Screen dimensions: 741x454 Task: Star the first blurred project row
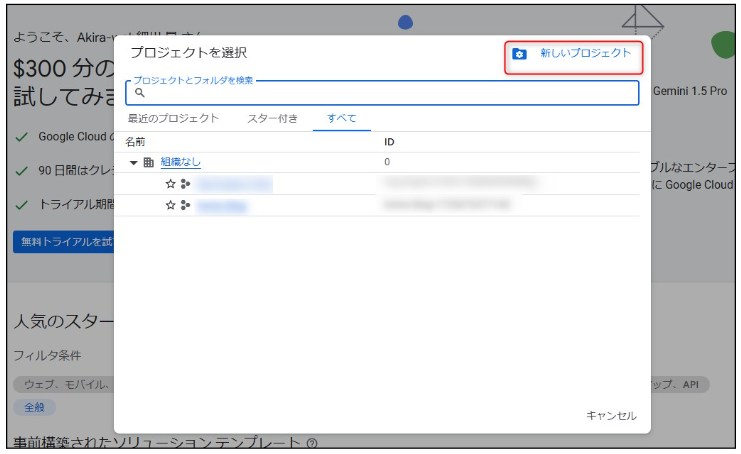click(x=170, y=184)
